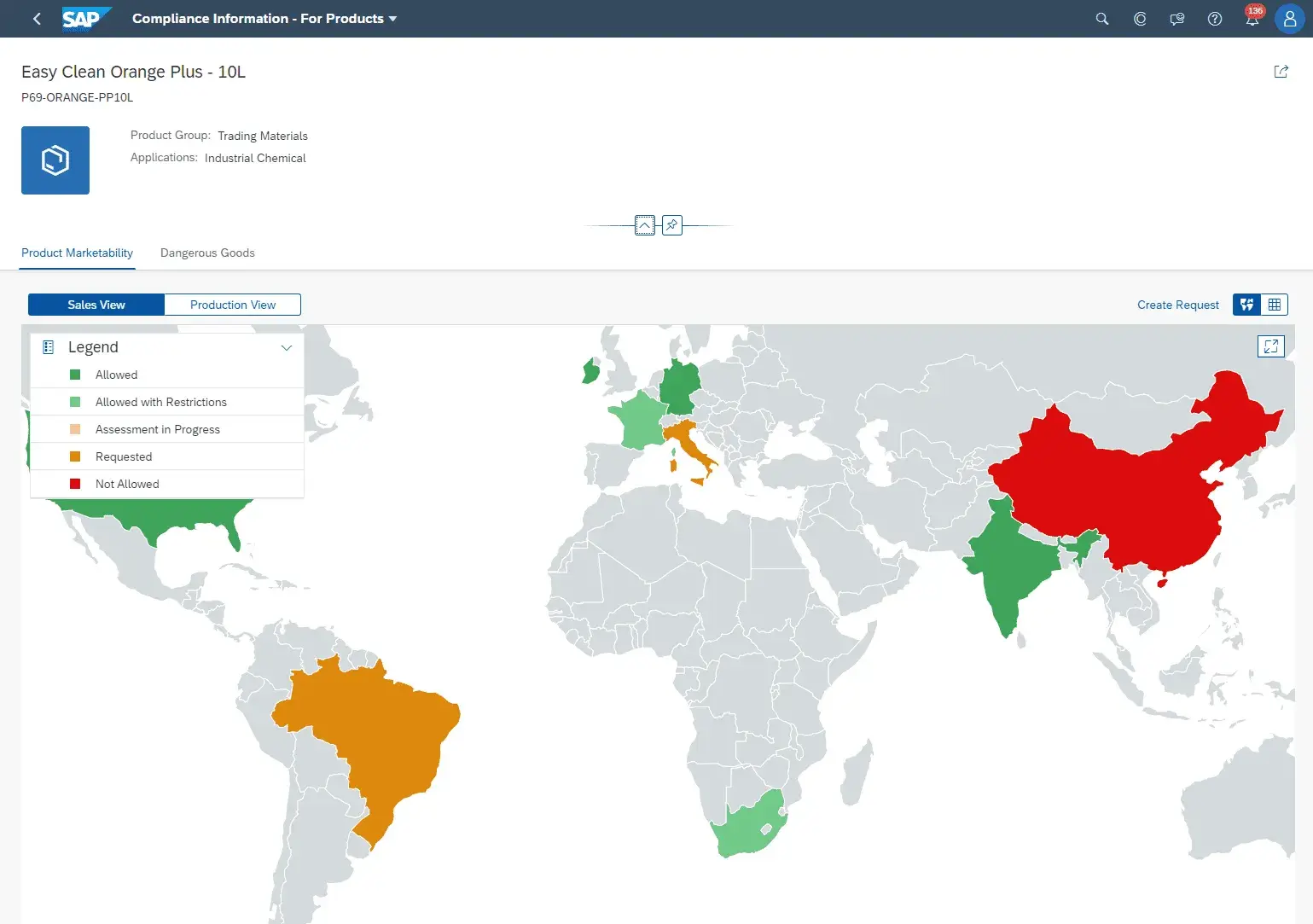Image resolution: width=1313 pixels, height=924 pixels.
Task: Open notifications bell showing 136
Action: click(1252, 17)
